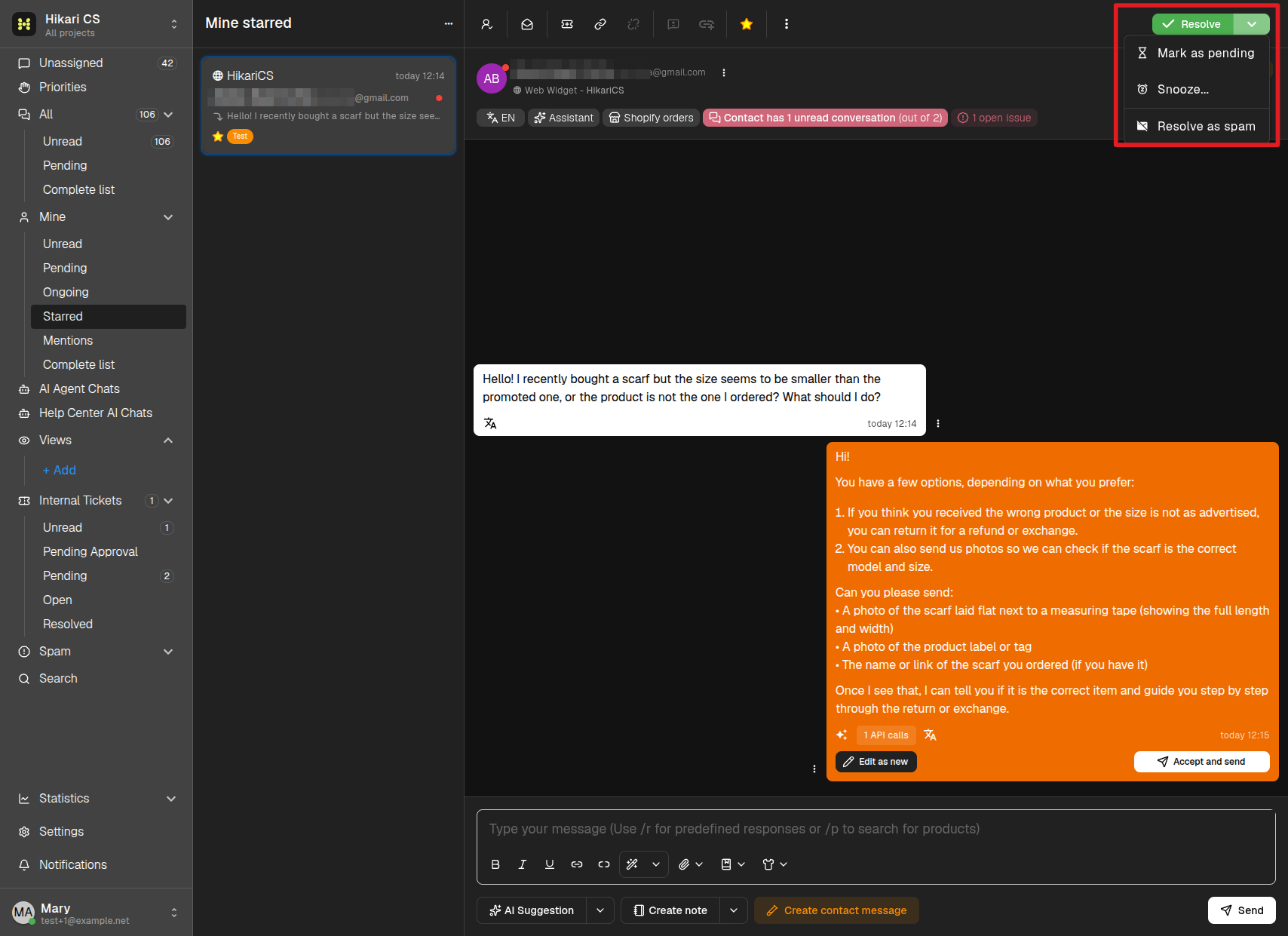Expand the Statistics section
The image size is (1288, 936).
pos(171,799)
